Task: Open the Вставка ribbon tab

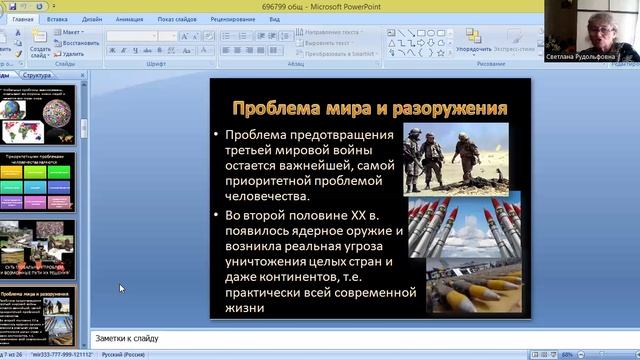Action: point(57,19)
